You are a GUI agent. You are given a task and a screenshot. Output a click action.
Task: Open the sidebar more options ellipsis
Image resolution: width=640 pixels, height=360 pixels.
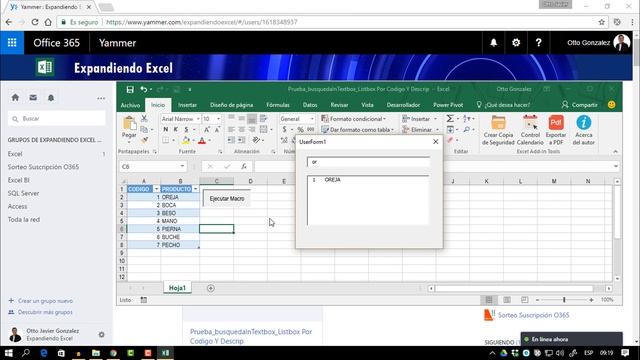pyautogui.click(x=101, y=98)
